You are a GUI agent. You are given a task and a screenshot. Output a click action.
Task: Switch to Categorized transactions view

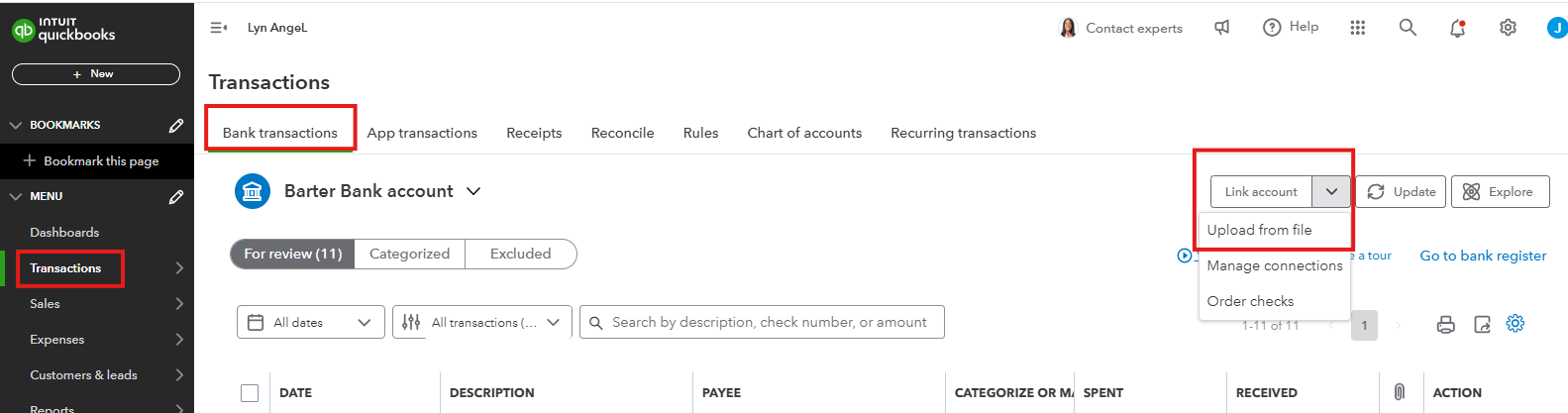(409, 254)
